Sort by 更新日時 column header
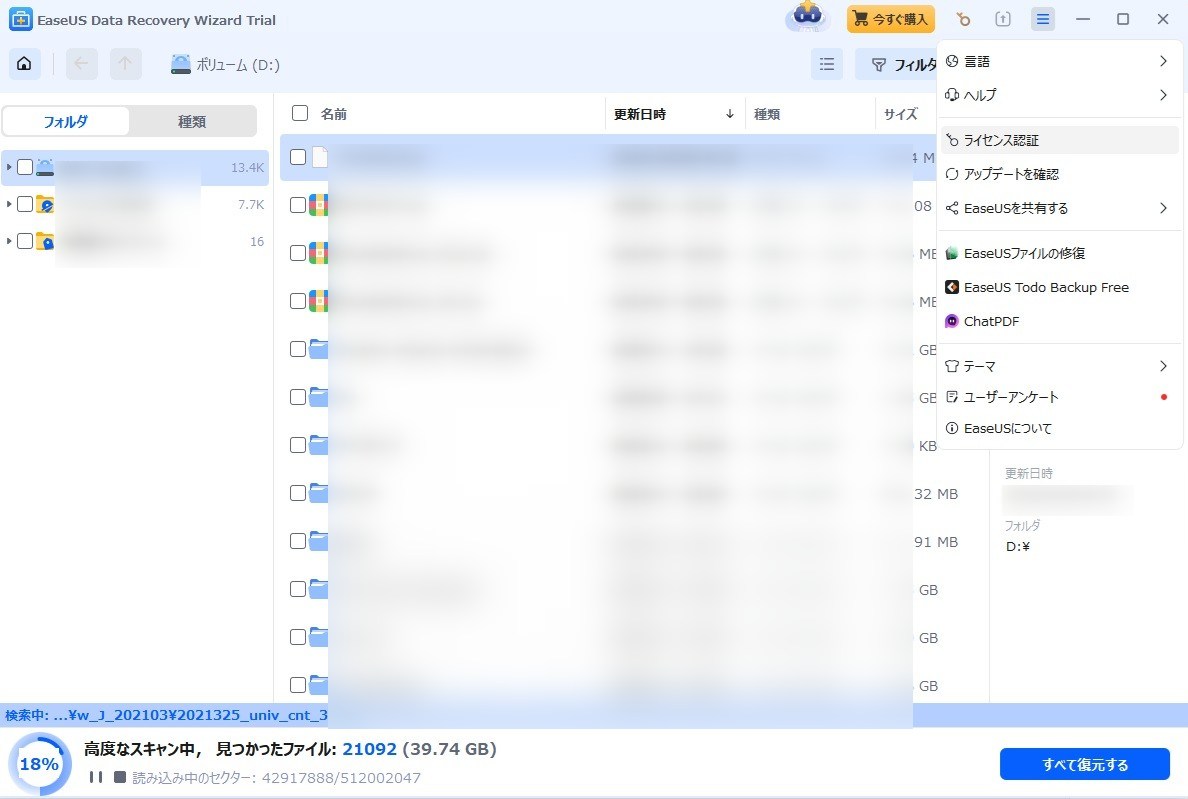 (x=640, y=114)
